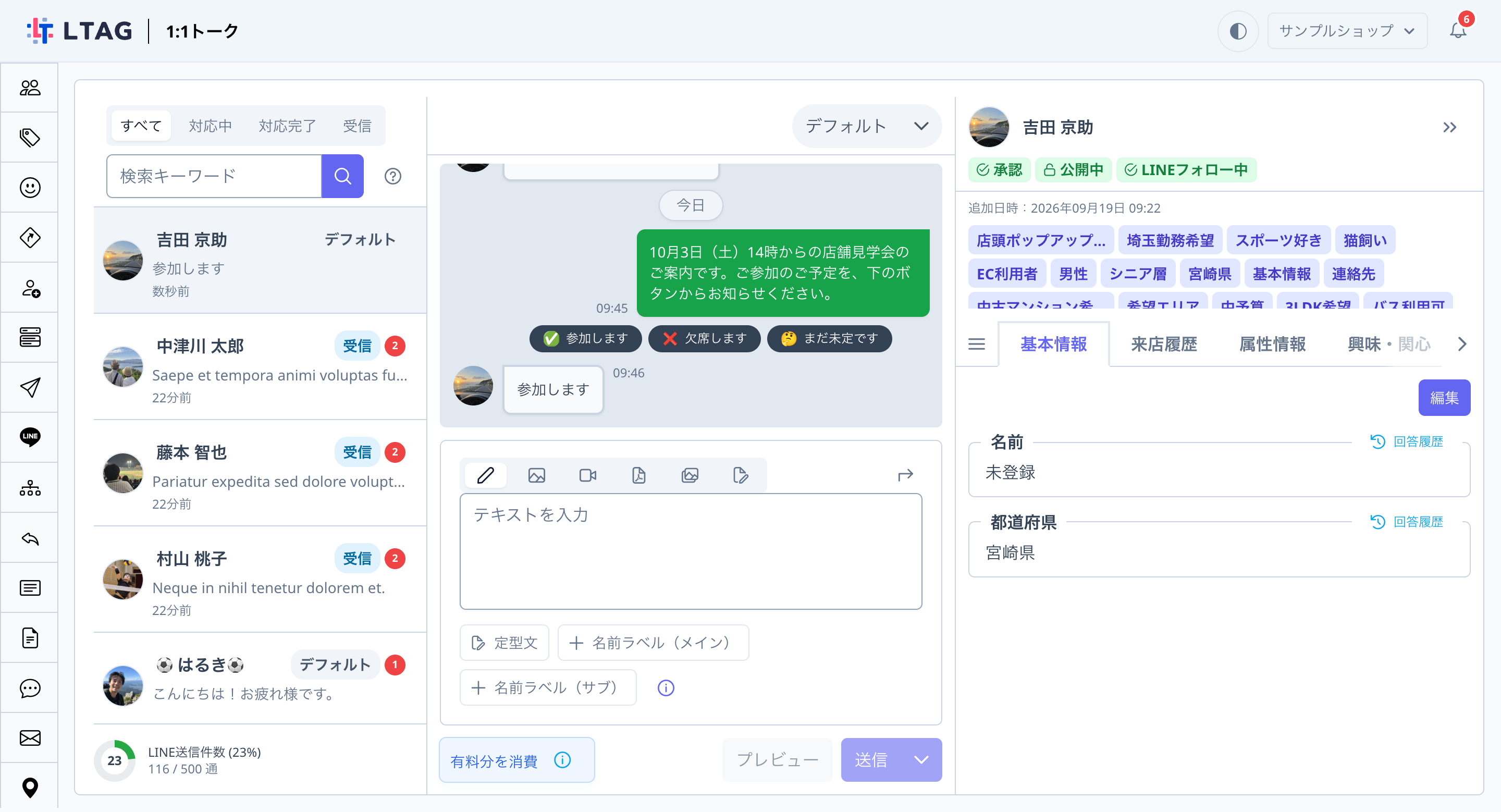Open the 属性情報 tab
This screenshot has width=1501, height=812.
coord(1272,345)
